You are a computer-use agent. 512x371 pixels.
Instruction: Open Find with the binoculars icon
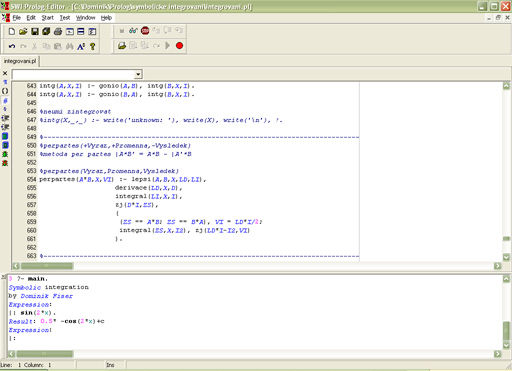coord(69,46)
